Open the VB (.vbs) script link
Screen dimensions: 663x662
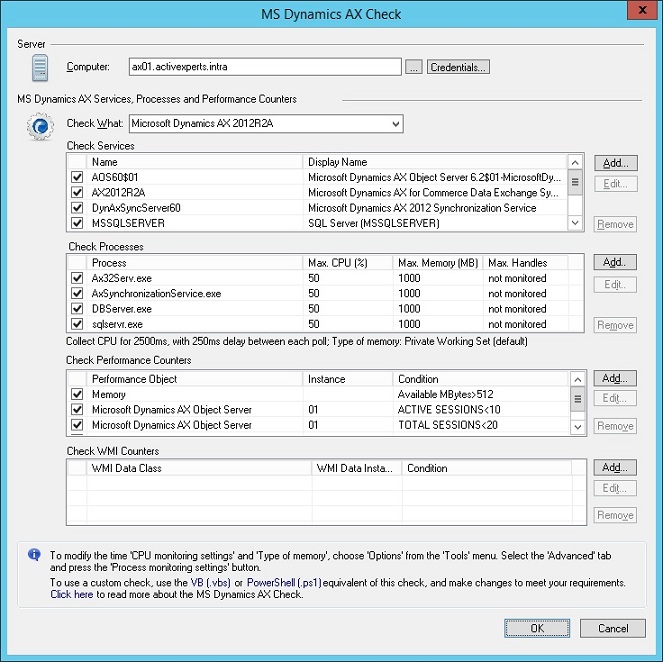[211, 583]
